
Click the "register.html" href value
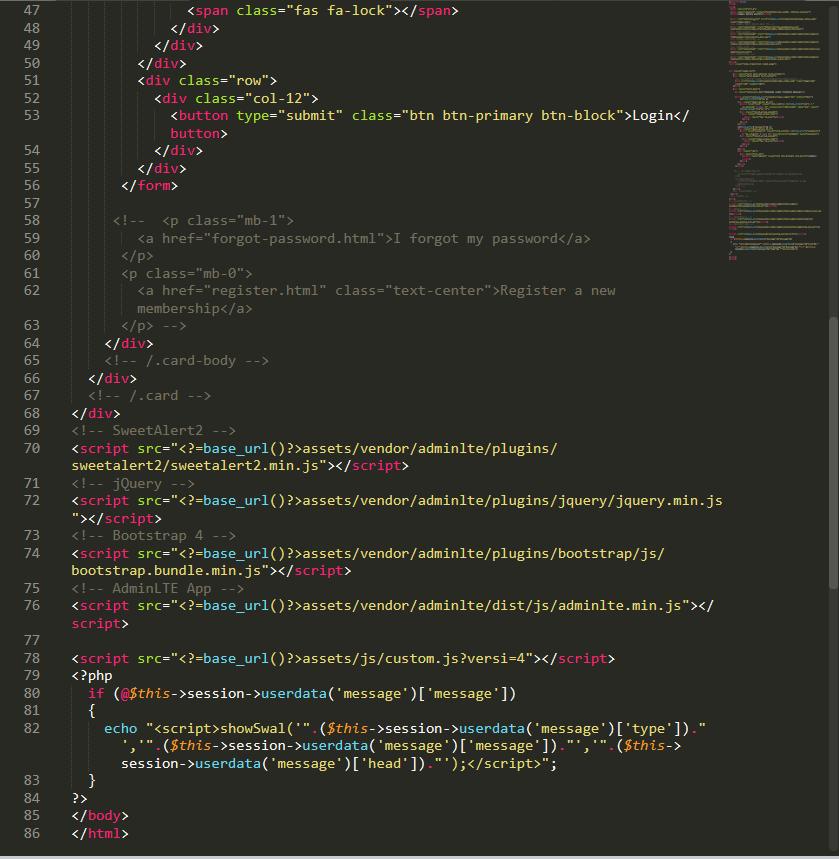coord(265,290)
